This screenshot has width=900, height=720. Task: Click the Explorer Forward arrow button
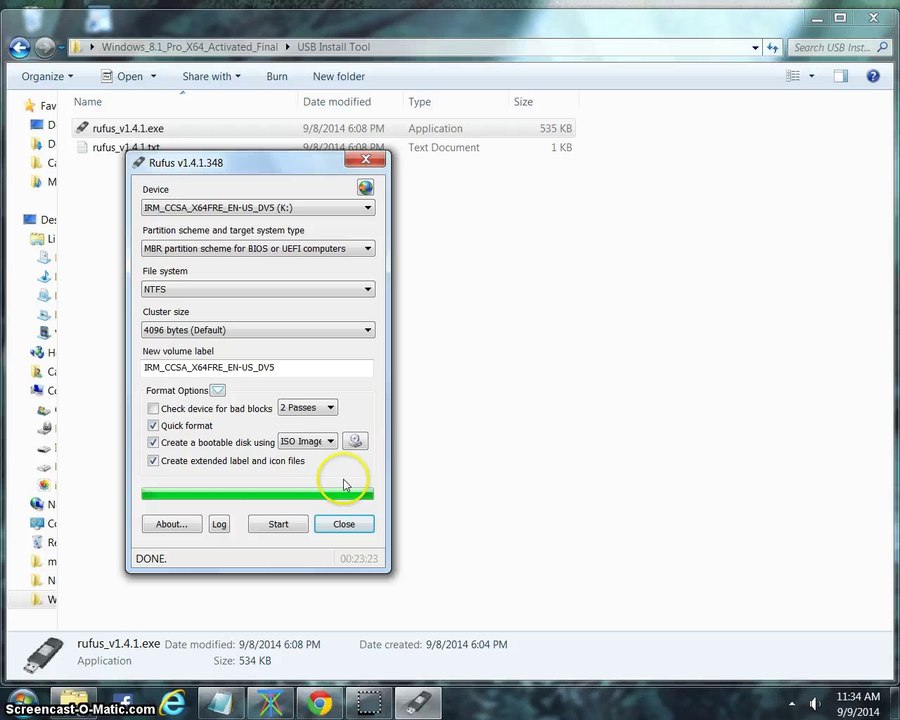(45, 47)
